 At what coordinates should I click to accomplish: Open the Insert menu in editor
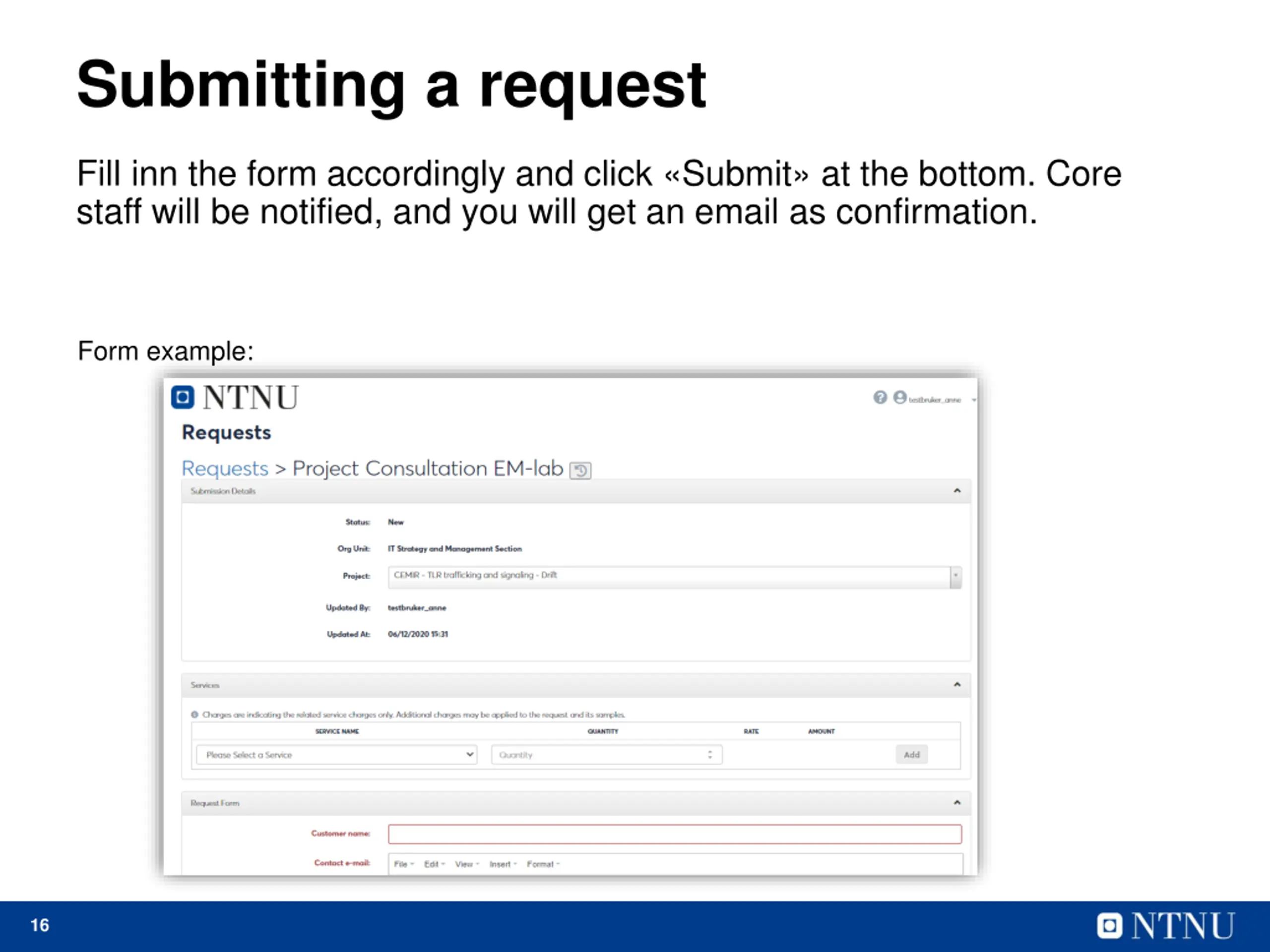pos(503,864)
